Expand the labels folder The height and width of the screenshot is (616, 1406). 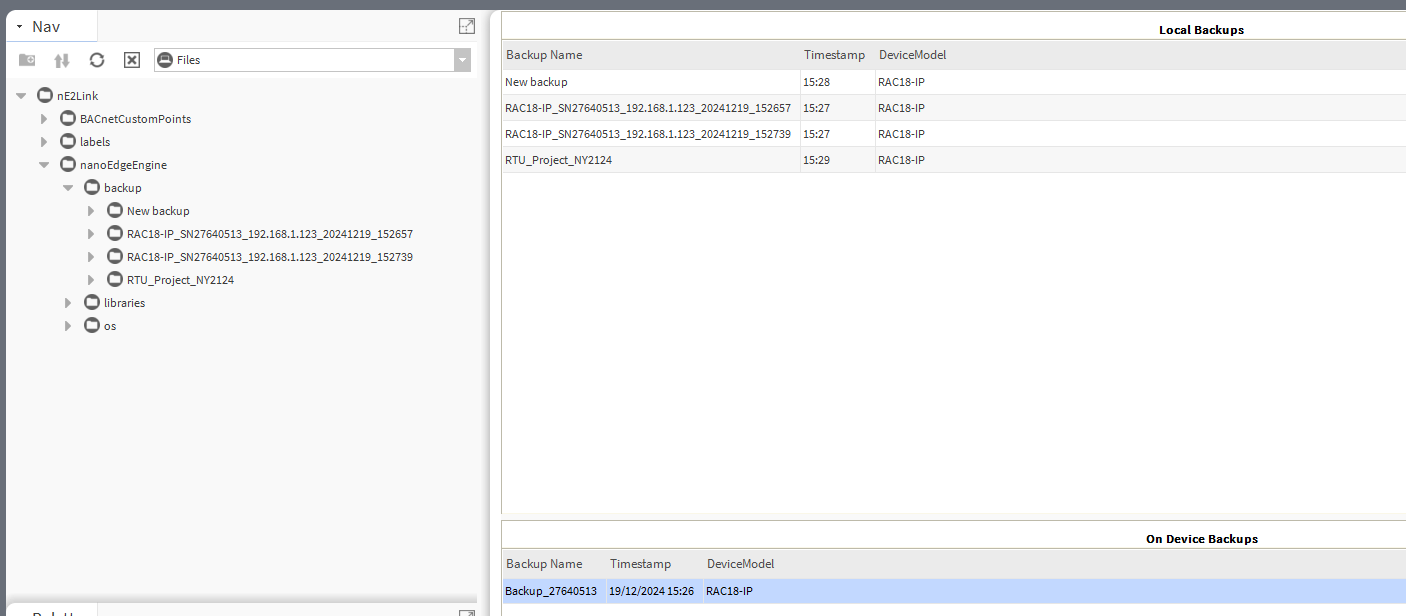44,142
